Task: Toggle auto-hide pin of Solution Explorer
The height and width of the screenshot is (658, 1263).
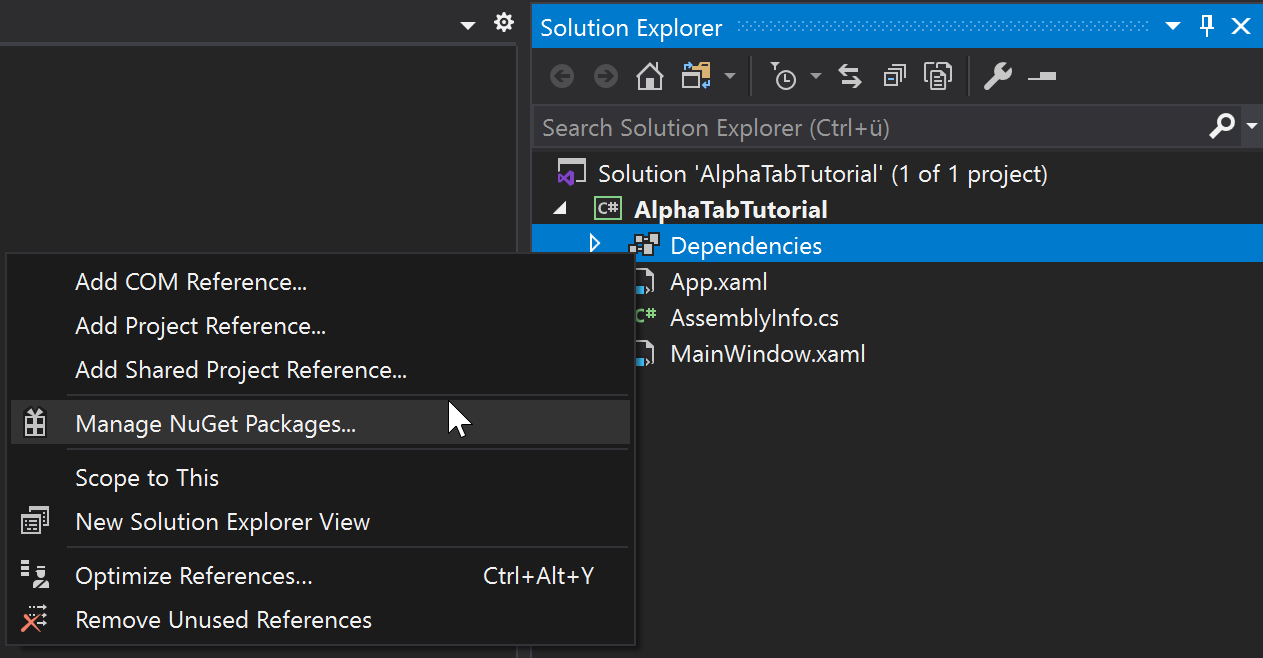Action: tap(1207, 26)
